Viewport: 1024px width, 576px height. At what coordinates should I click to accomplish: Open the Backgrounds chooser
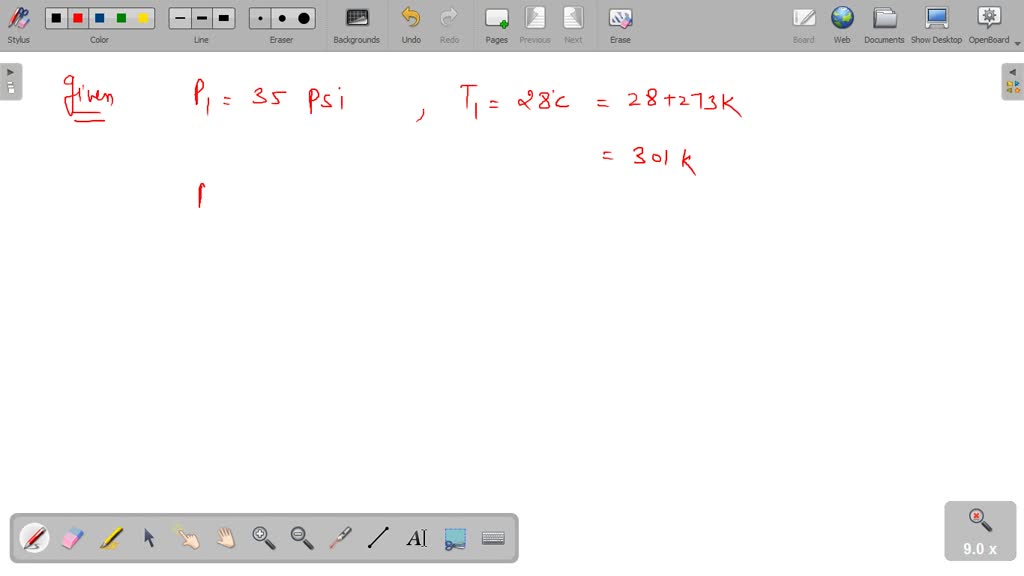[357, 25]
